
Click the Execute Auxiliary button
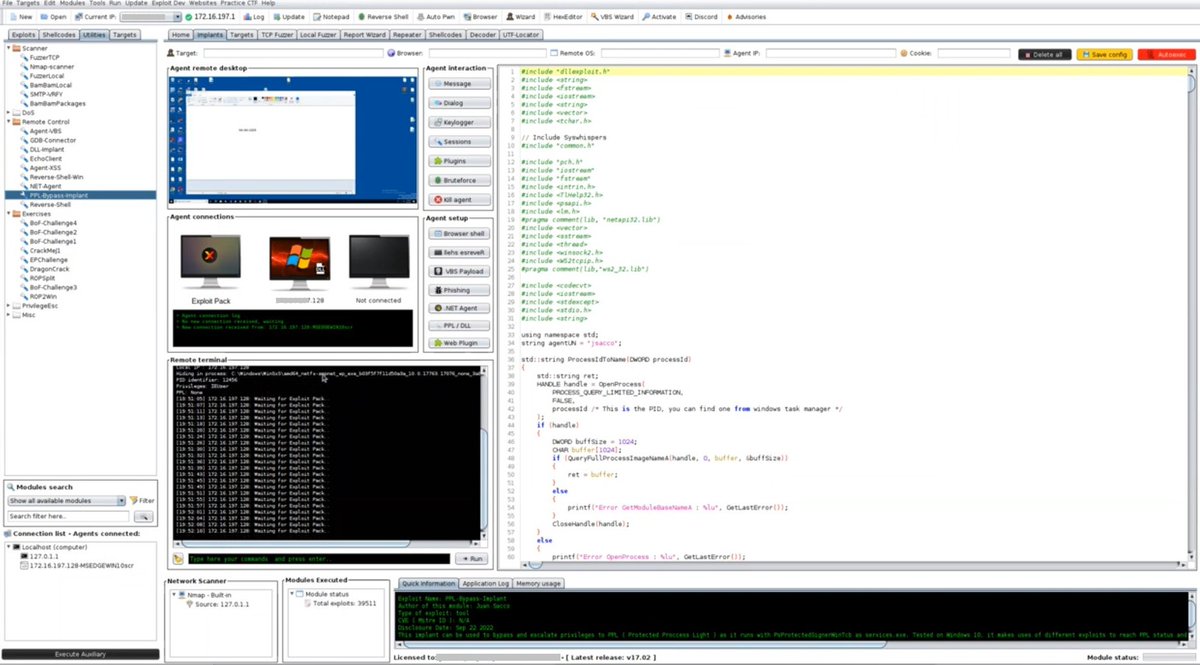(81, 654)
